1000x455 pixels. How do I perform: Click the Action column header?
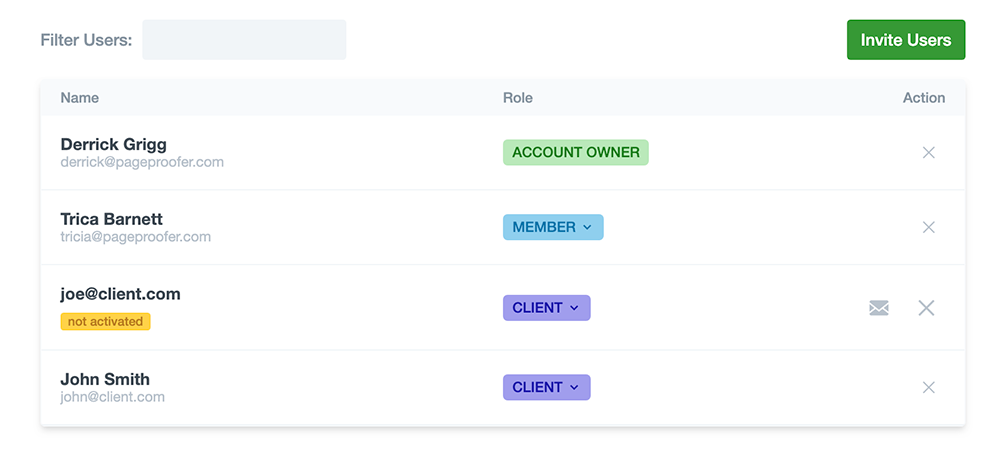(x=923, y=98)
